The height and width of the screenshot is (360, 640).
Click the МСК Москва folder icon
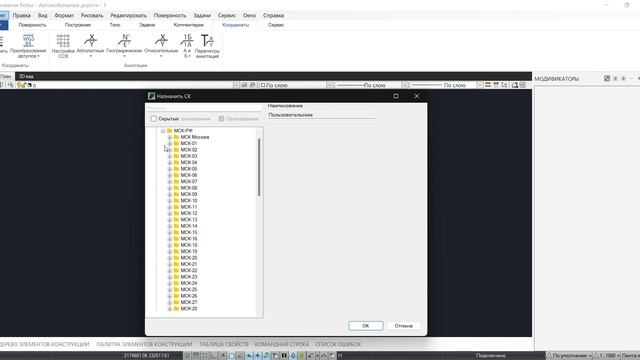tap(176, 137)
